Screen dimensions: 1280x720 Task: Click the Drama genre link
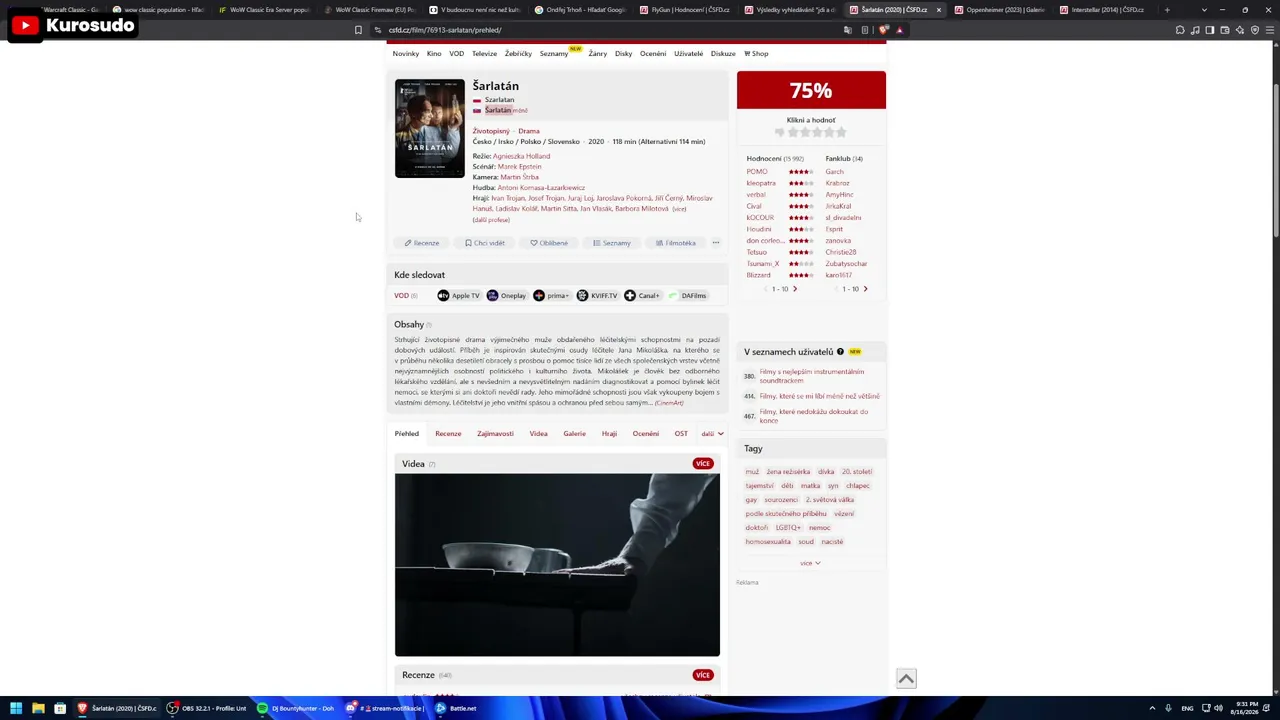pyautogui.click(x=529, y=131)
